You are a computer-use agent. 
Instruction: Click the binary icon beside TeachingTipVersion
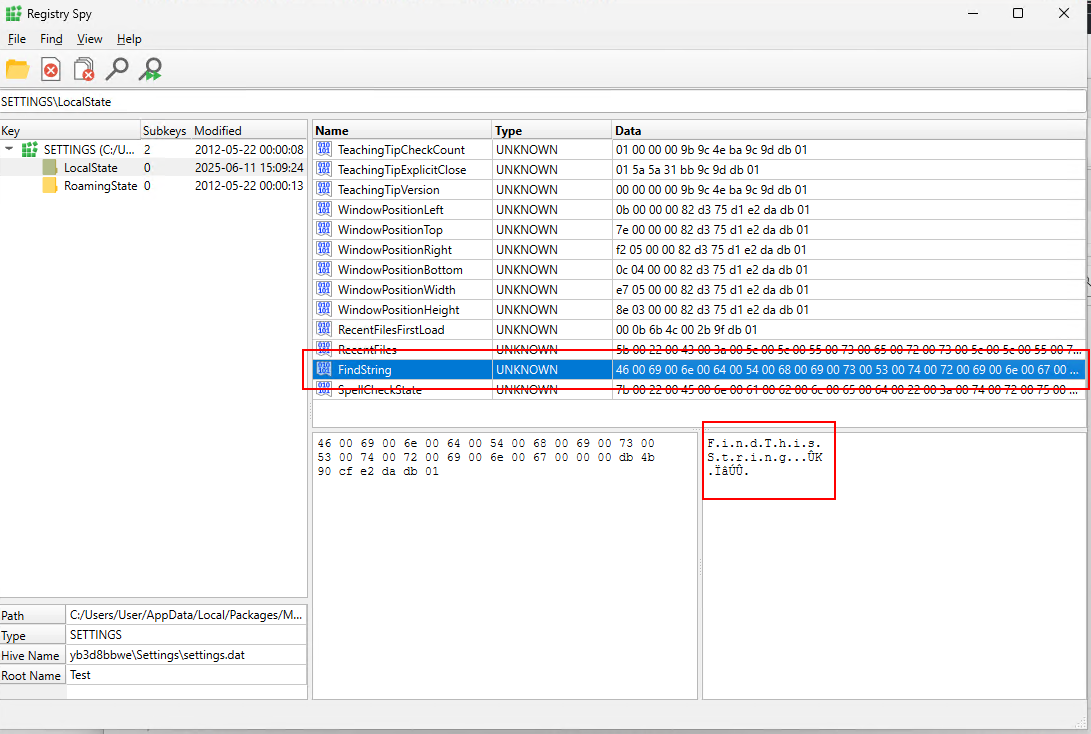[324, 189]
